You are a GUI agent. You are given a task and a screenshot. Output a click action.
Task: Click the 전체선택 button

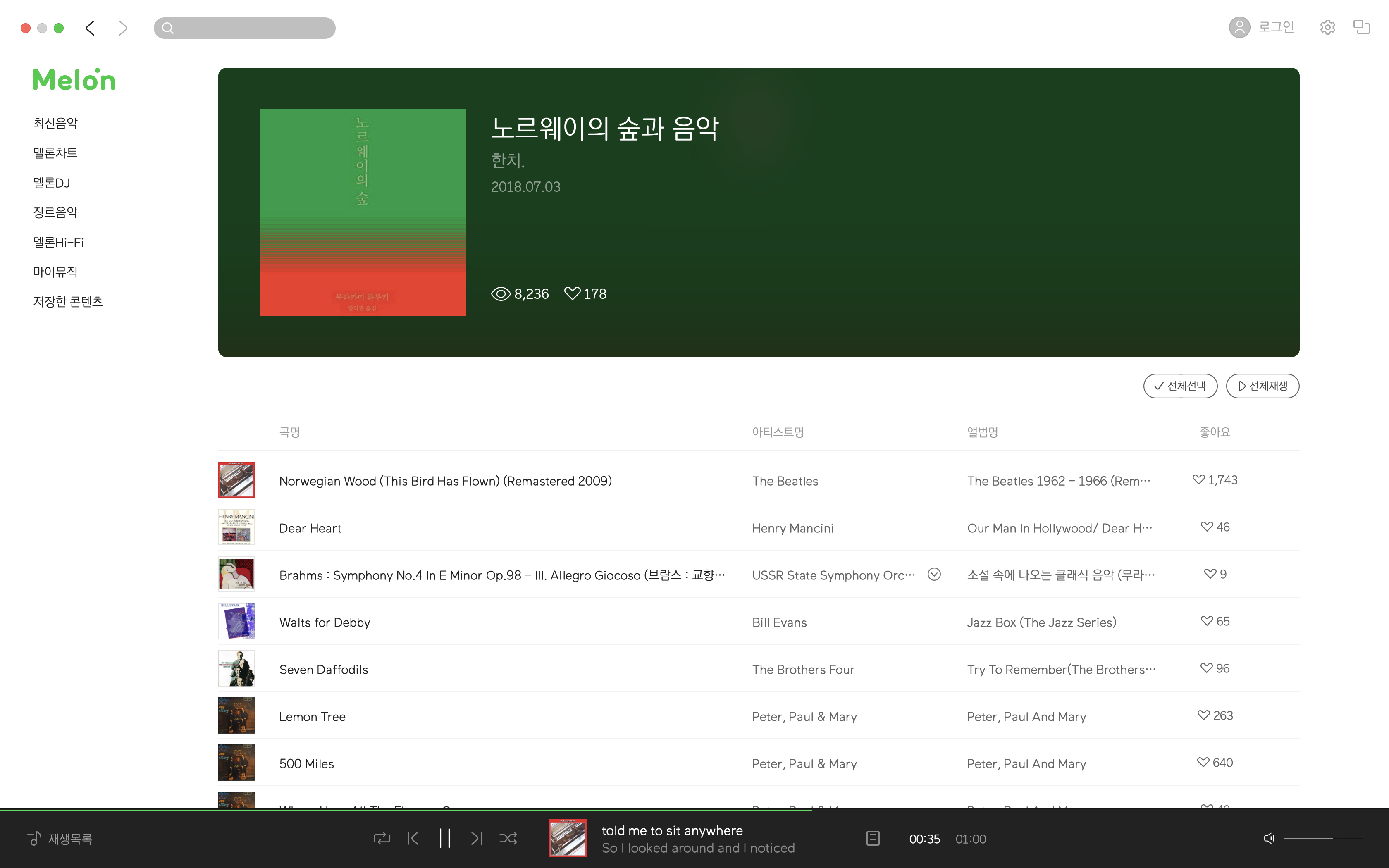pos(1180,386)
